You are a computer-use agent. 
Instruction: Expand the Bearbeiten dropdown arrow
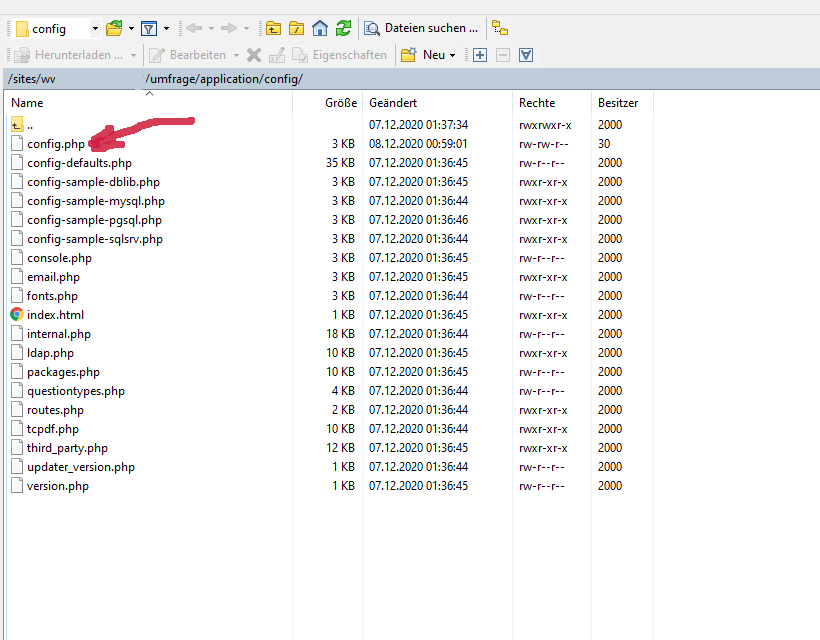(x=236, y=55)
